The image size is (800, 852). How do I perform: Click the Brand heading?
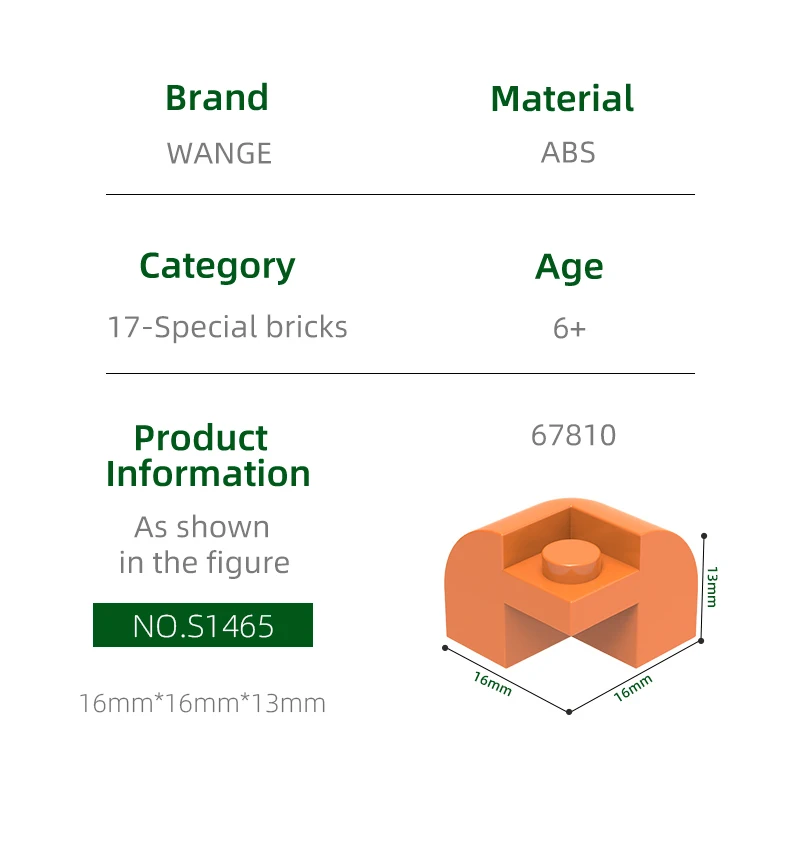[217, 98]
